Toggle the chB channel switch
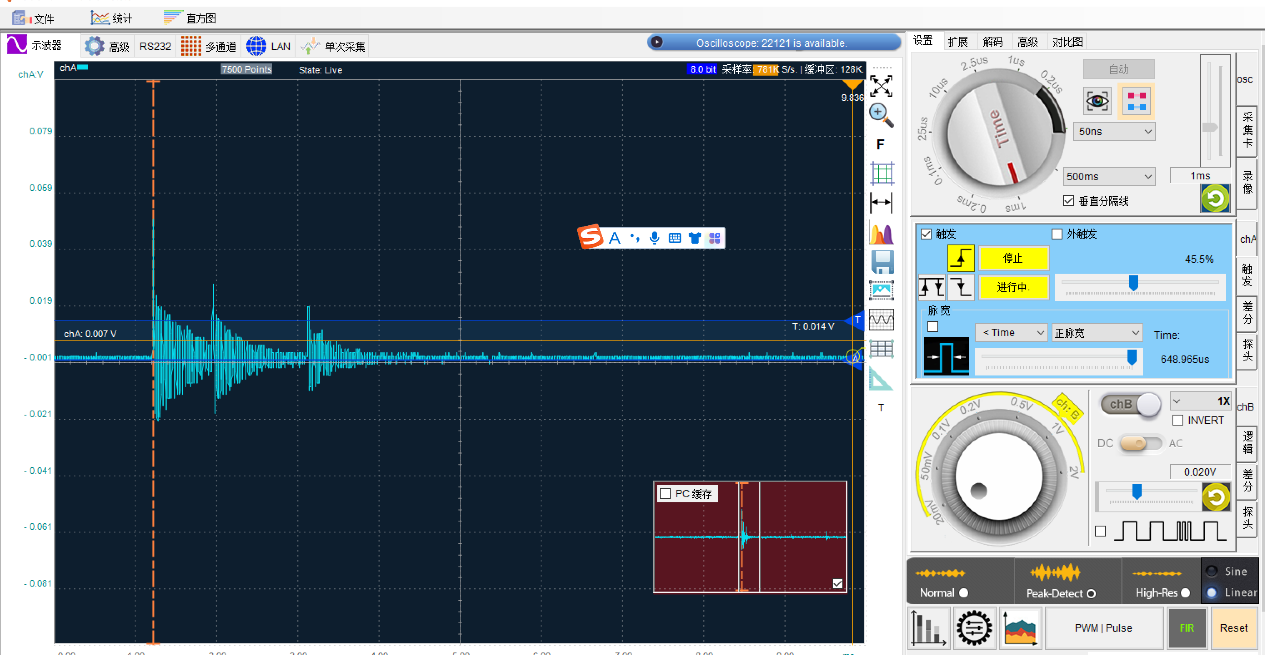 click(x=1135, y=404)
